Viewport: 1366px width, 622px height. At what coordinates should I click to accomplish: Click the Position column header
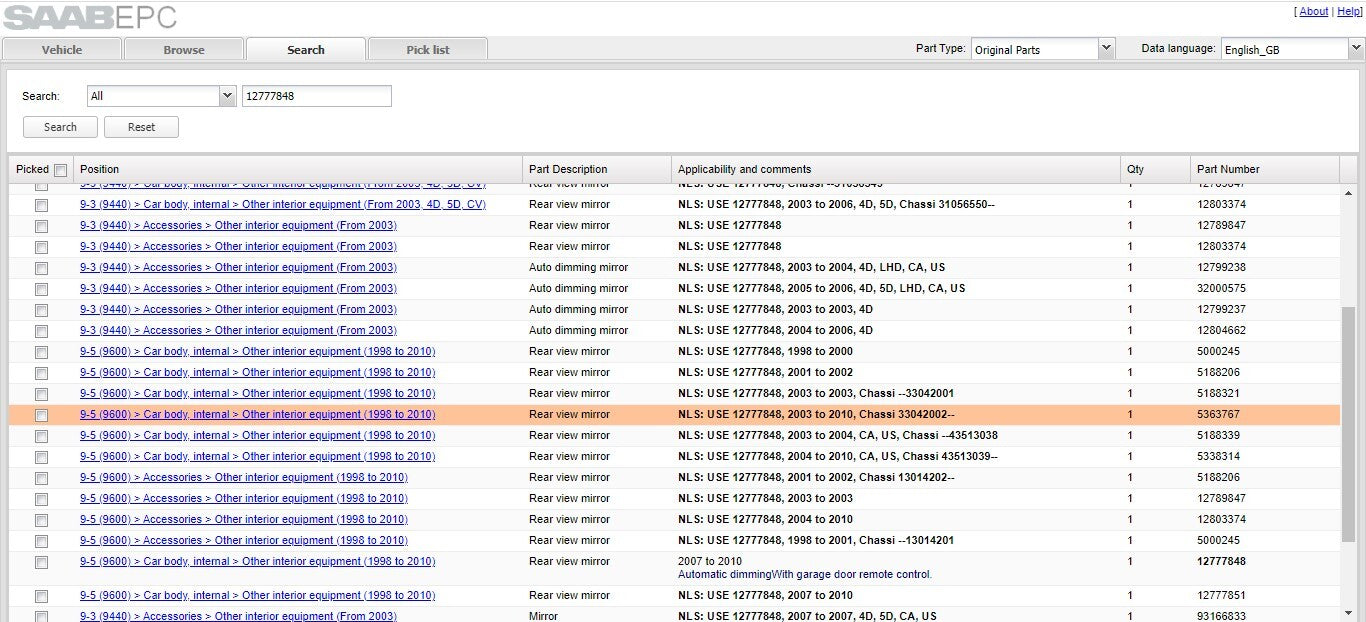(x=298, y=169)
